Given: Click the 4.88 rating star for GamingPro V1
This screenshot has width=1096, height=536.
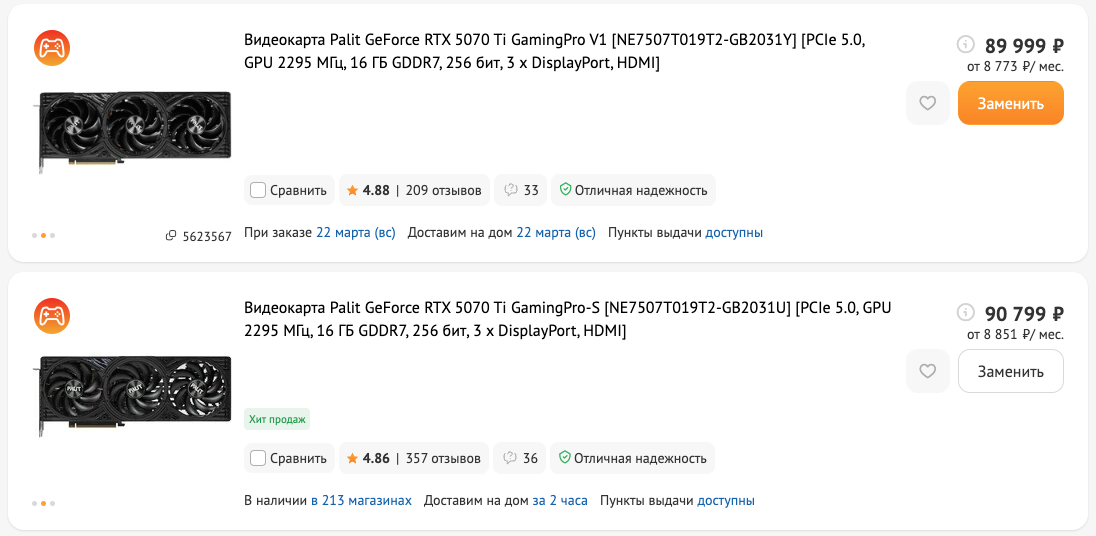Looking at the screenshot, I should (x=352, y=190).
